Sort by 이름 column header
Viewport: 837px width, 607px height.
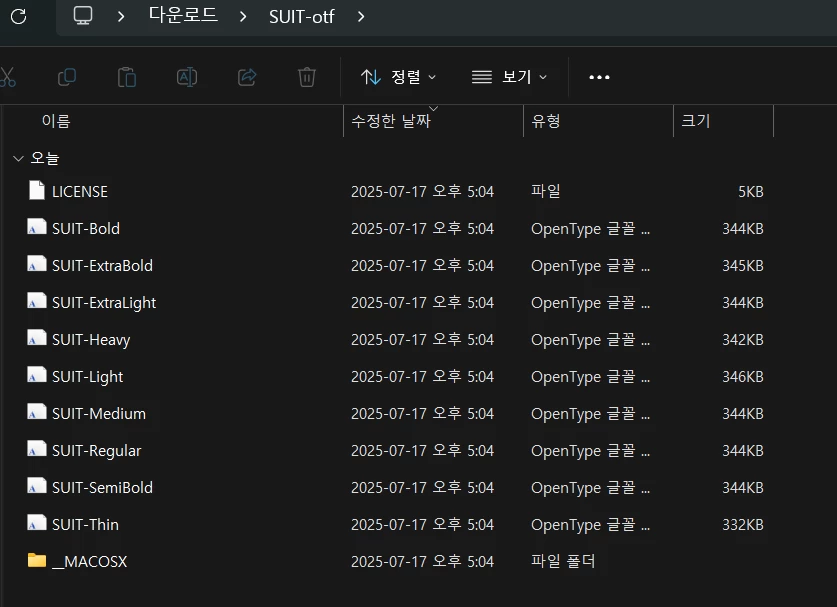pyautogui.click(x=172, y=121)
